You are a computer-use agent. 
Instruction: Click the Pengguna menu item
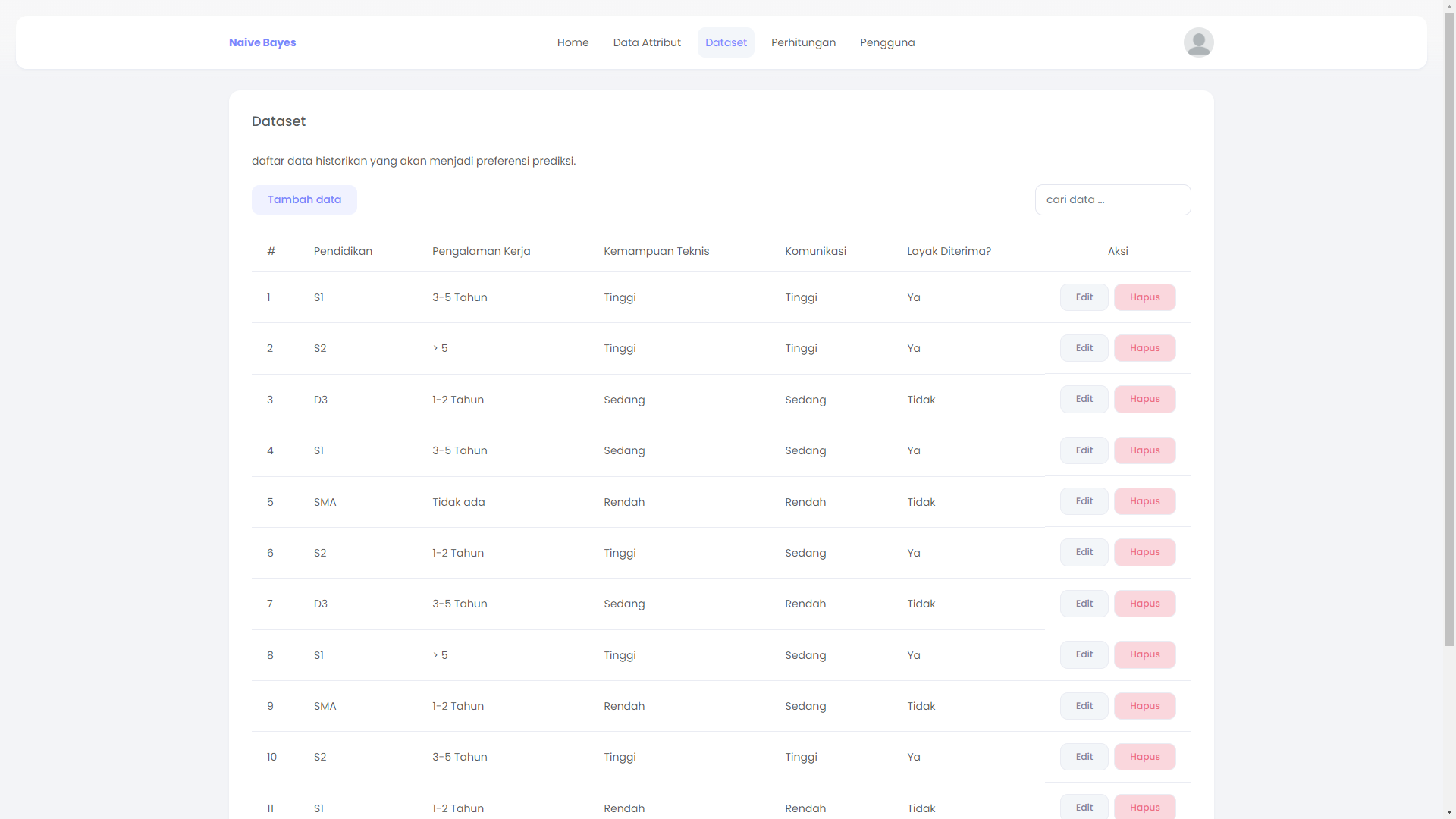(887, 42)
